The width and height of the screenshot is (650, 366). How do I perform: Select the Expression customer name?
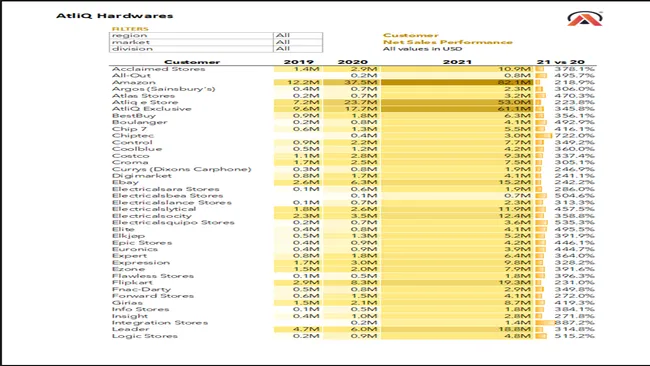141,262
